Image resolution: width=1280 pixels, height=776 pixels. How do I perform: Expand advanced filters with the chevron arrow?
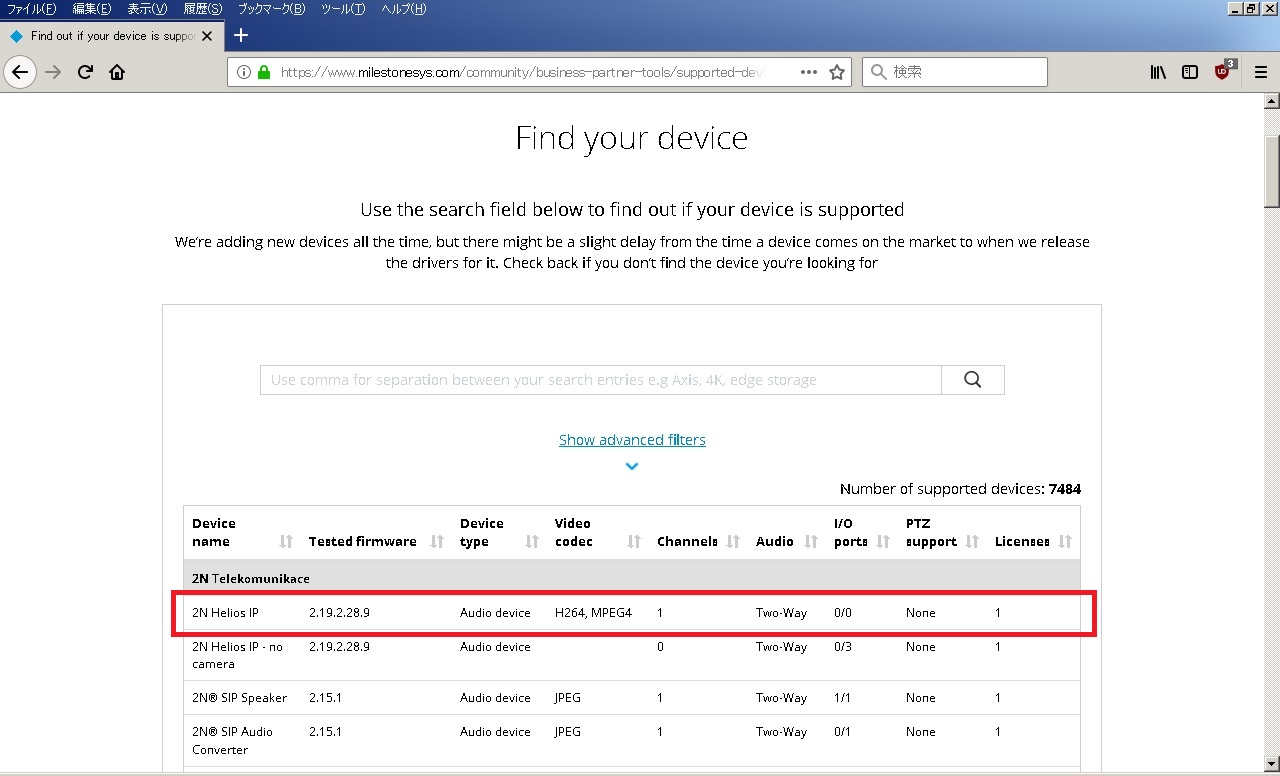[x=632, y=466]
